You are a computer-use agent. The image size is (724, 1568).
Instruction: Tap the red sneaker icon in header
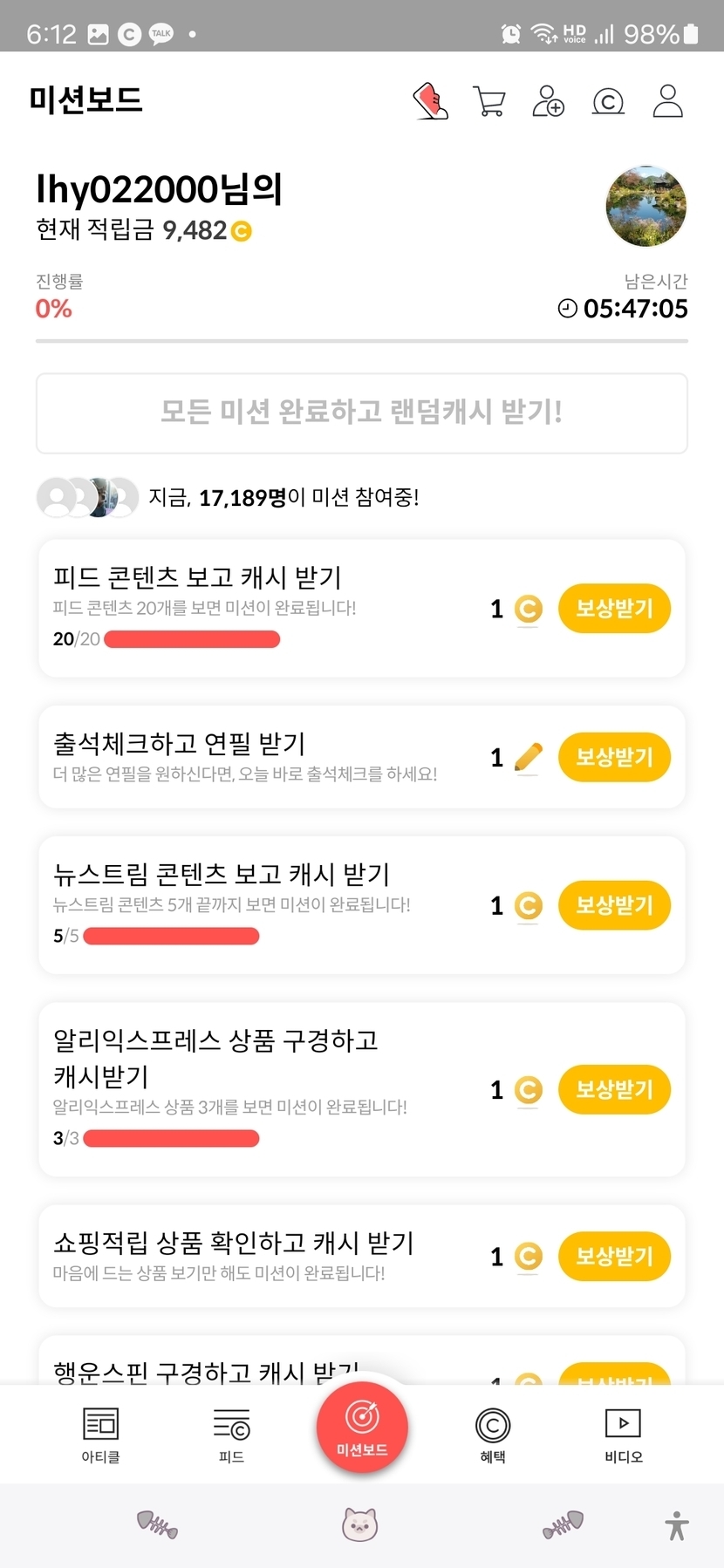(x=430, y=101)
